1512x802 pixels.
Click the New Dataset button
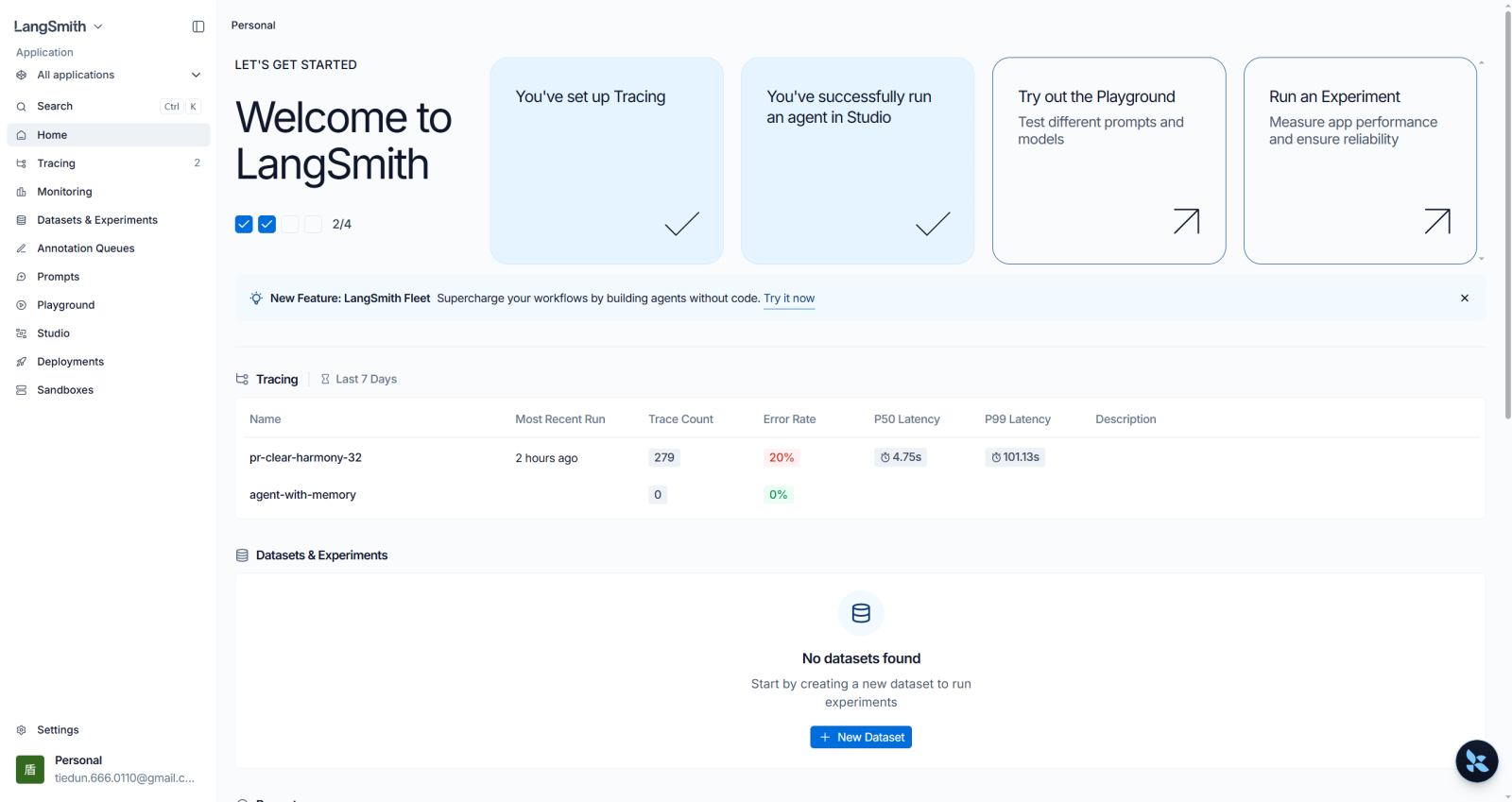click(x=861, y=737)
